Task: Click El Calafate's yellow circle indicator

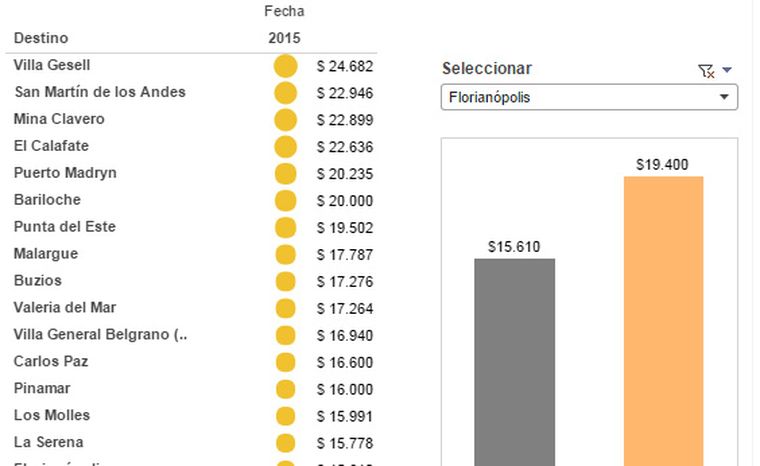Action: click(285, 147)
